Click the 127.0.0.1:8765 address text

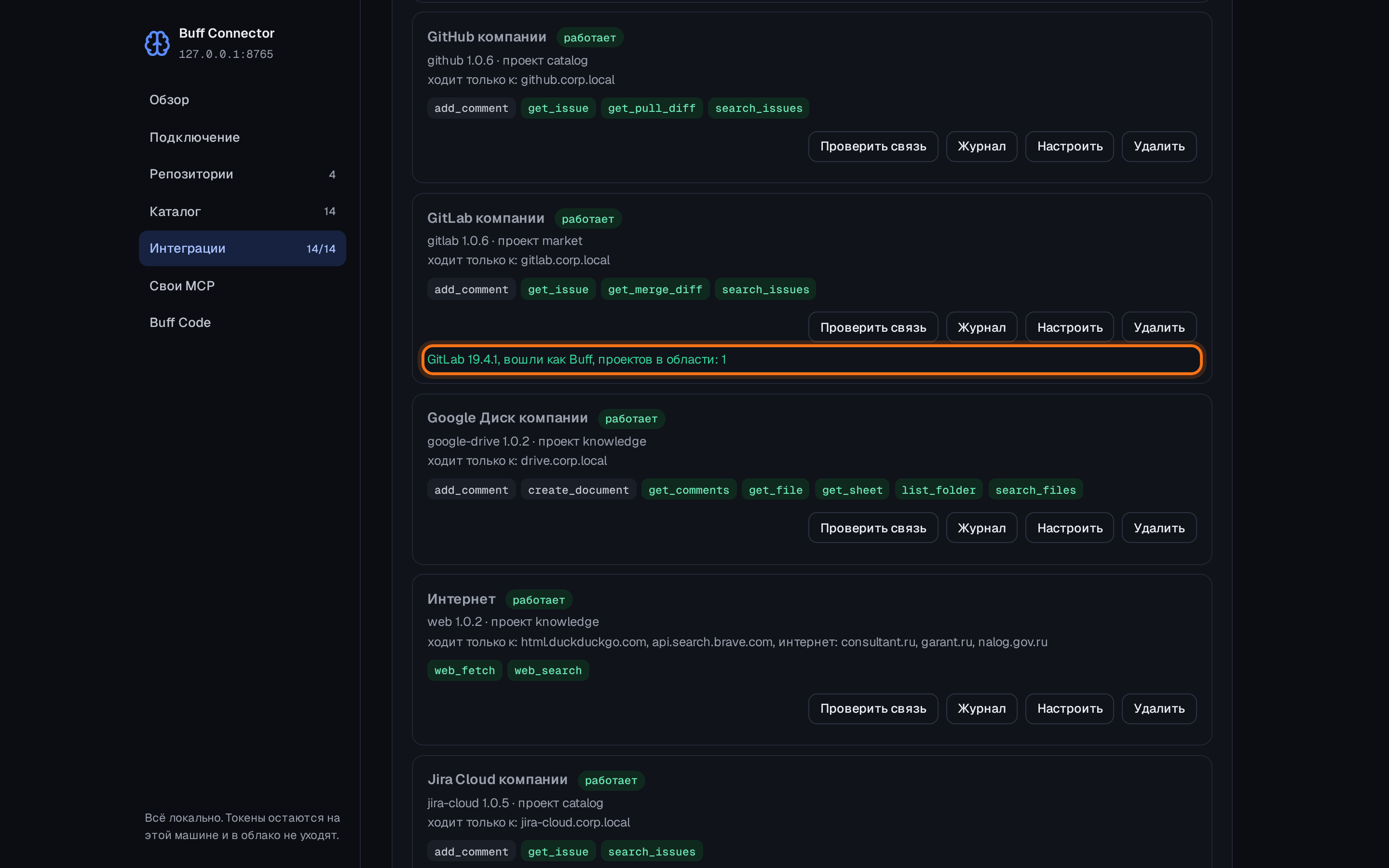[x=226, y=54]
